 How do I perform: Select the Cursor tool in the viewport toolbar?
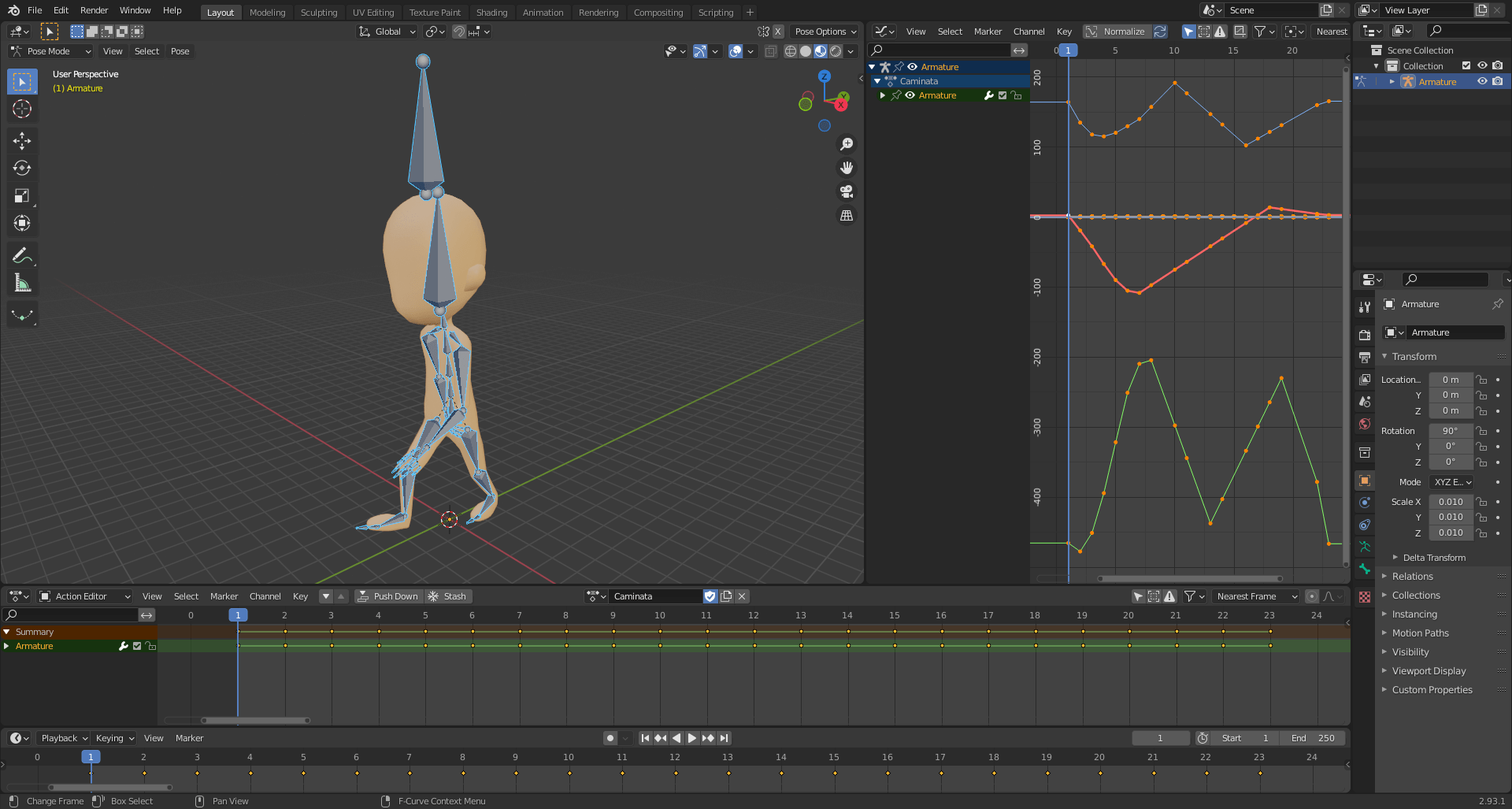coord(22,109)
